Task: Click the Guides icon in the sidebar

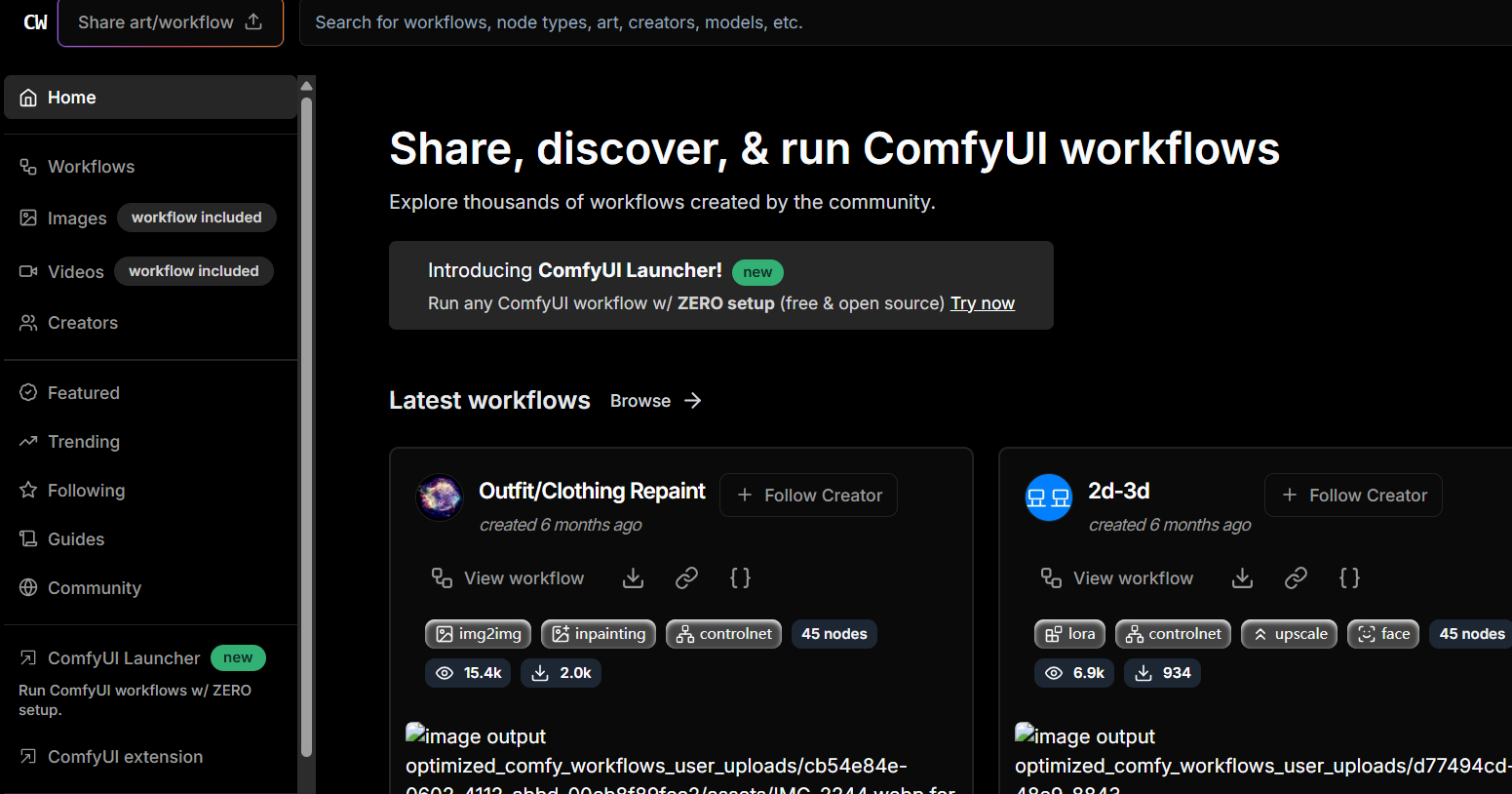Action: pyautogui.click(x=28, y=539)
